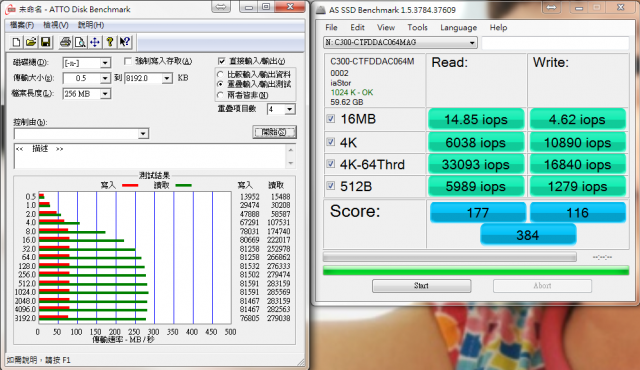Click the 開始 start button in ATTO

pyautogui.click(x=274, y=132)
